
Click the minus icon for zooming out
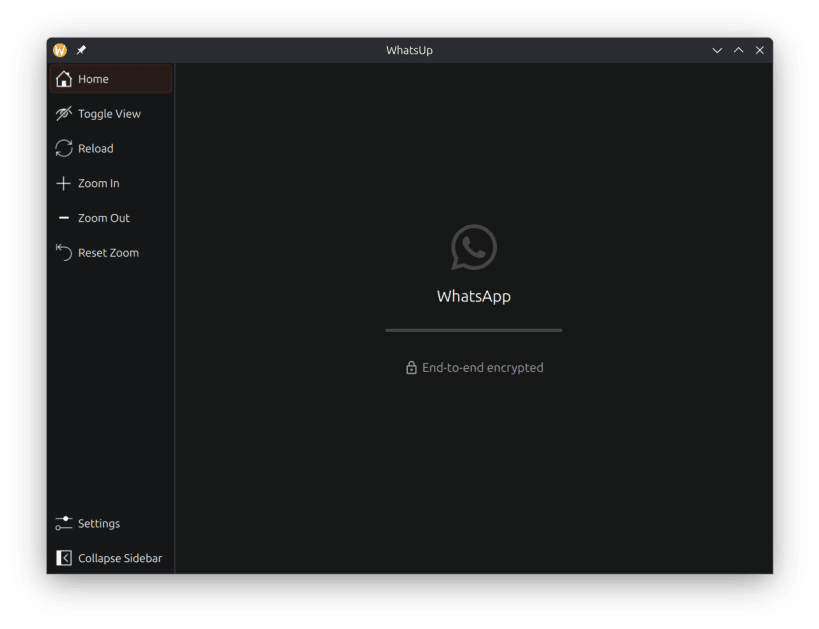pyautogui.click(x=64, y=218)
